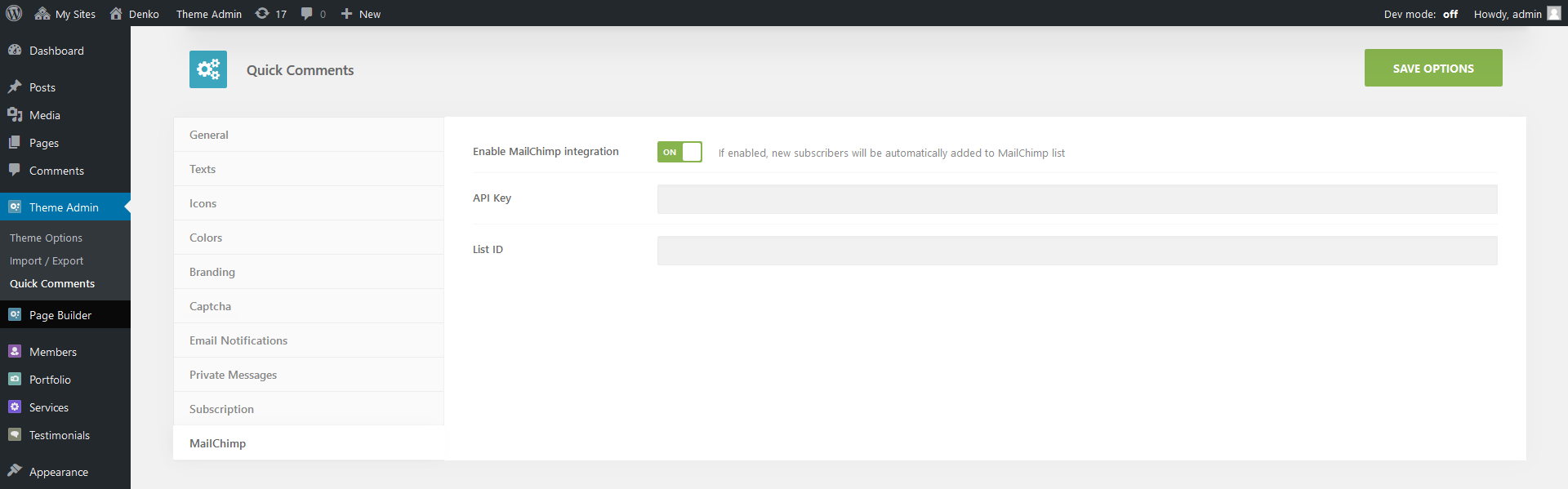The image size is (1568, 489).
Task: Click the plus New icon
Action: point(346,13)
